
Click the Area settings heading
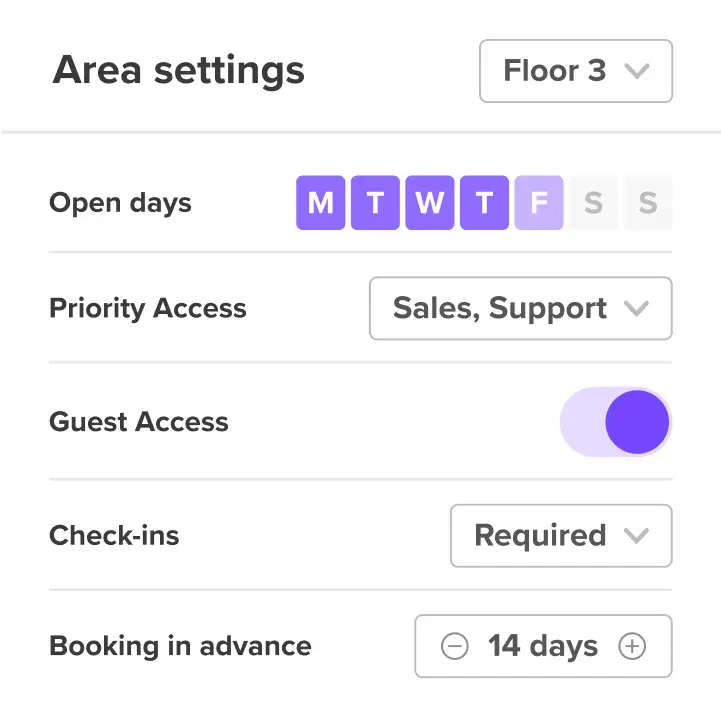click(179, 71)
